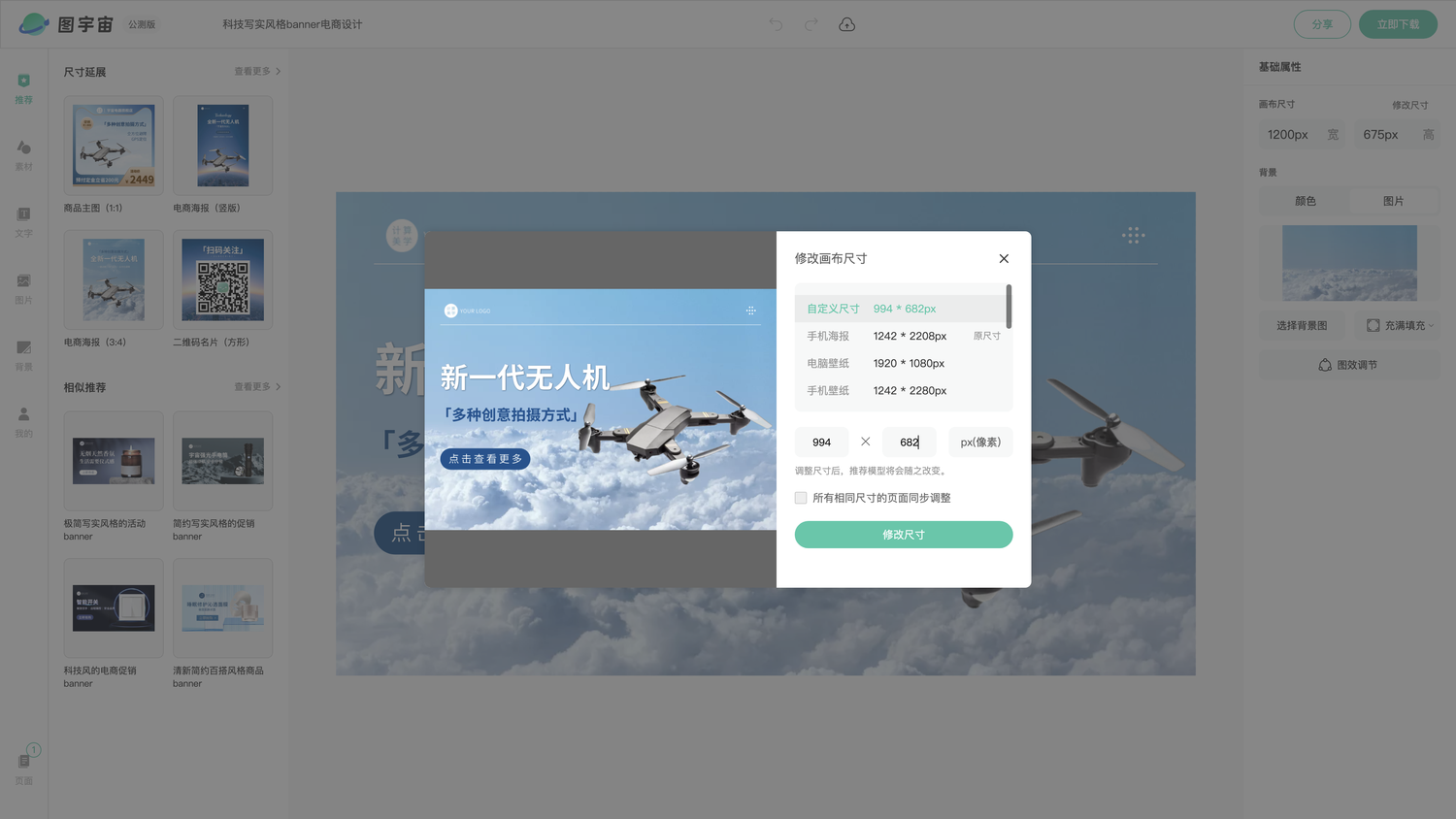Viewport: 1456px width, 819px height.
Task: Click the 立即下载 button
Action: click(x=1398, y=24)
